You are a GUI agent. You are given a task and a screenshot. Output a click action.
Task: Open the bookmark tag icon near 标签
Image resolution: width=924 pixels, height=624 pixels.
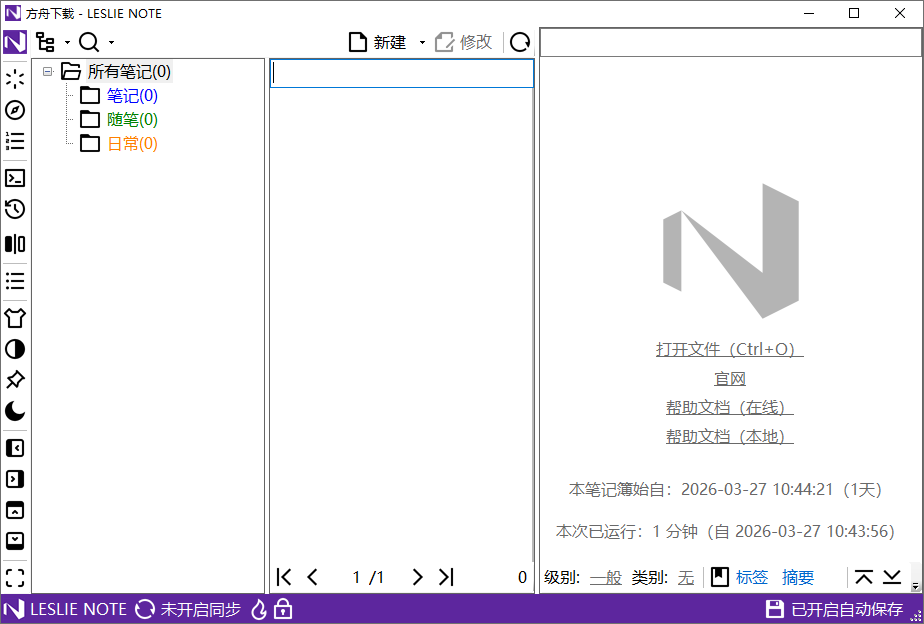pos(717,577)
